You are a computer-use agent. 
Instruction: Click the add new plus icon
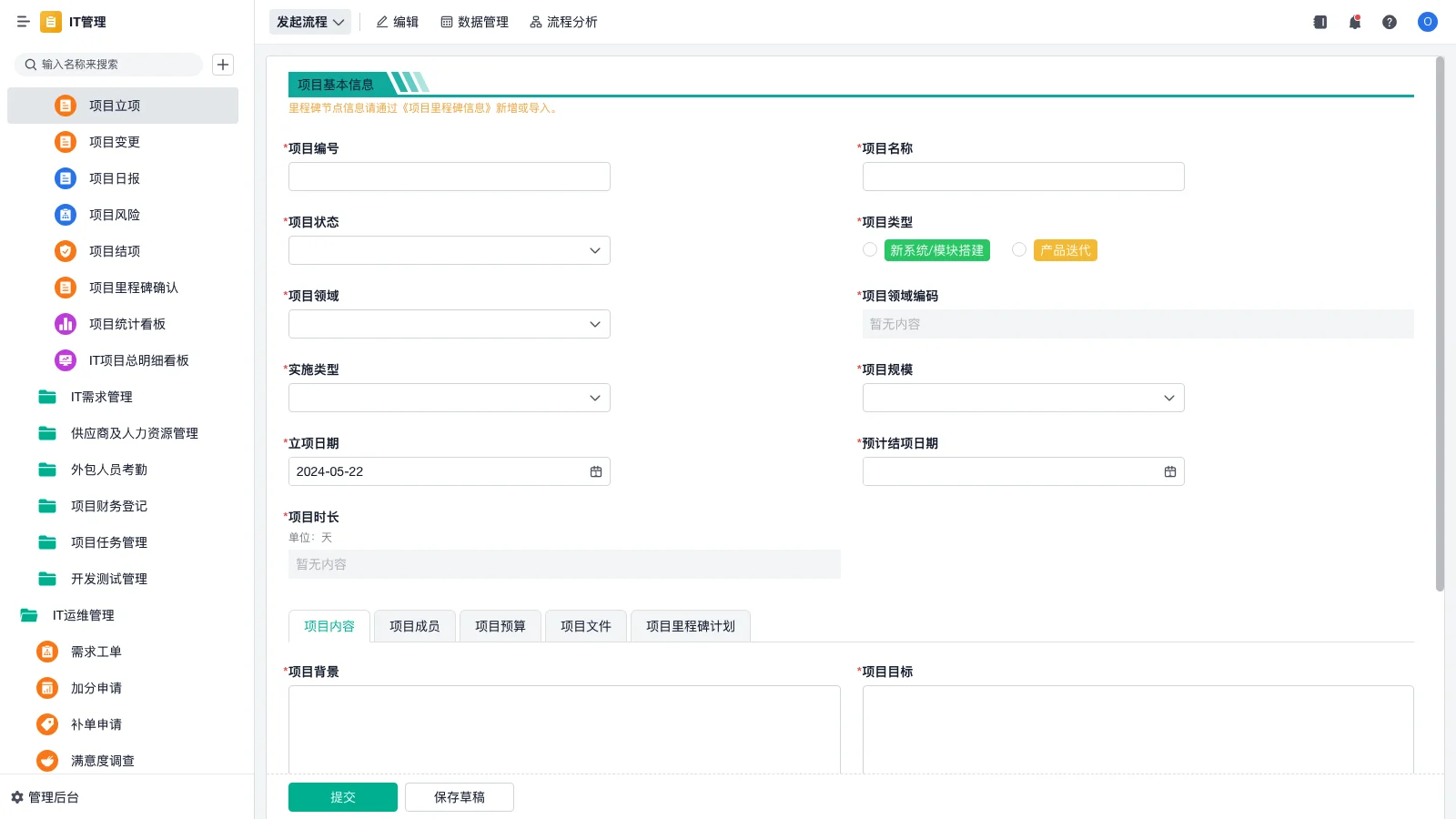[223, 65]
